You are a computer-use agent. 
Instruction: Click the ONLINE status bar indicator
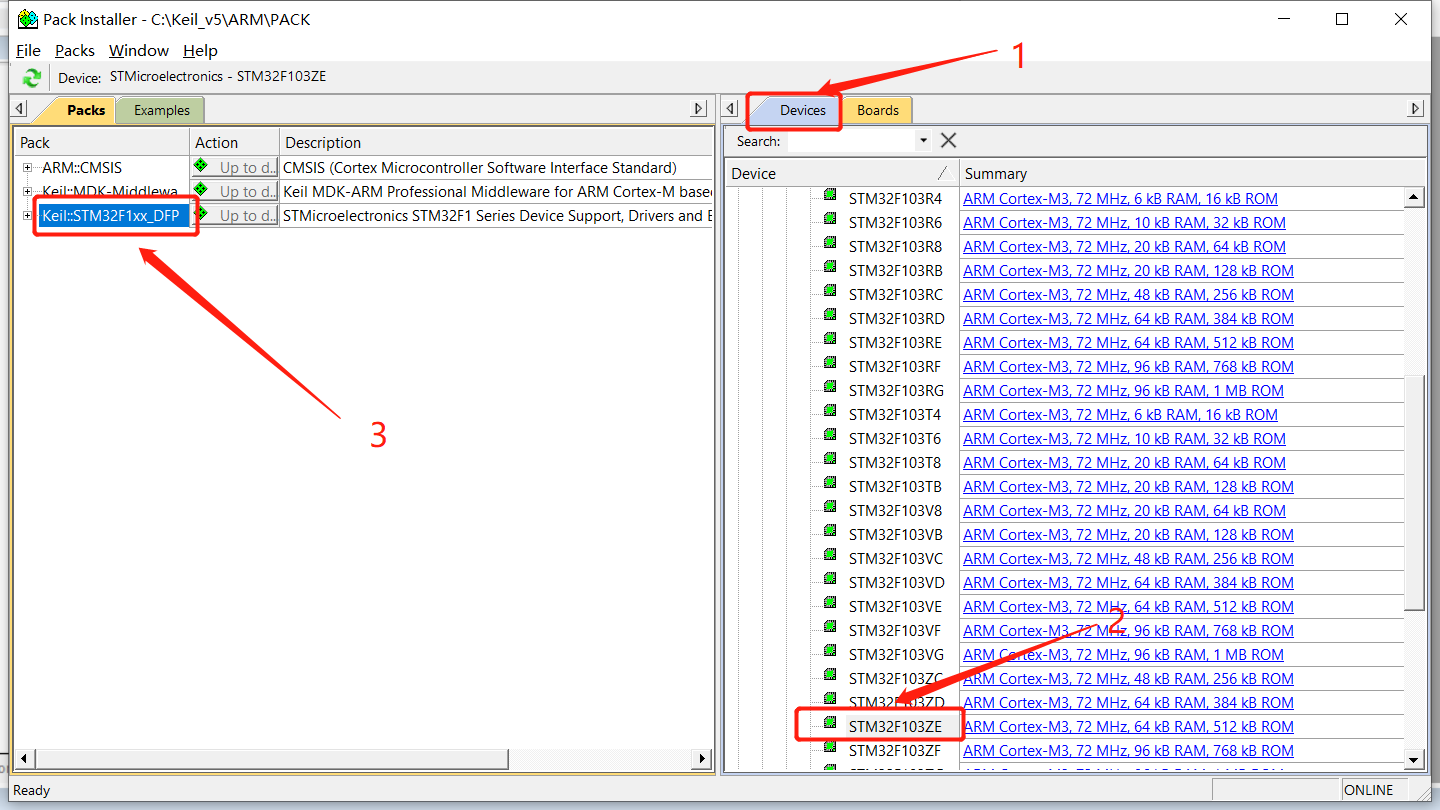1368,790
